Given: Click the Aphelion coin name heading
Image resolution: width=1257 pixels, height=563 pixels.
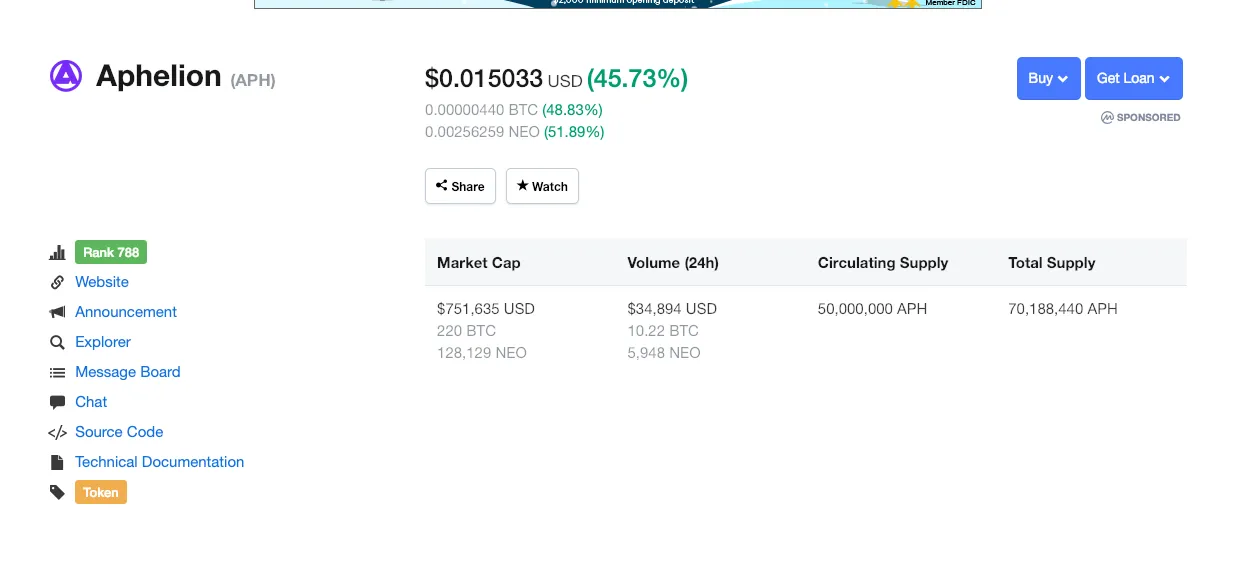Looking at the screenshot, I should pos(159,76).
